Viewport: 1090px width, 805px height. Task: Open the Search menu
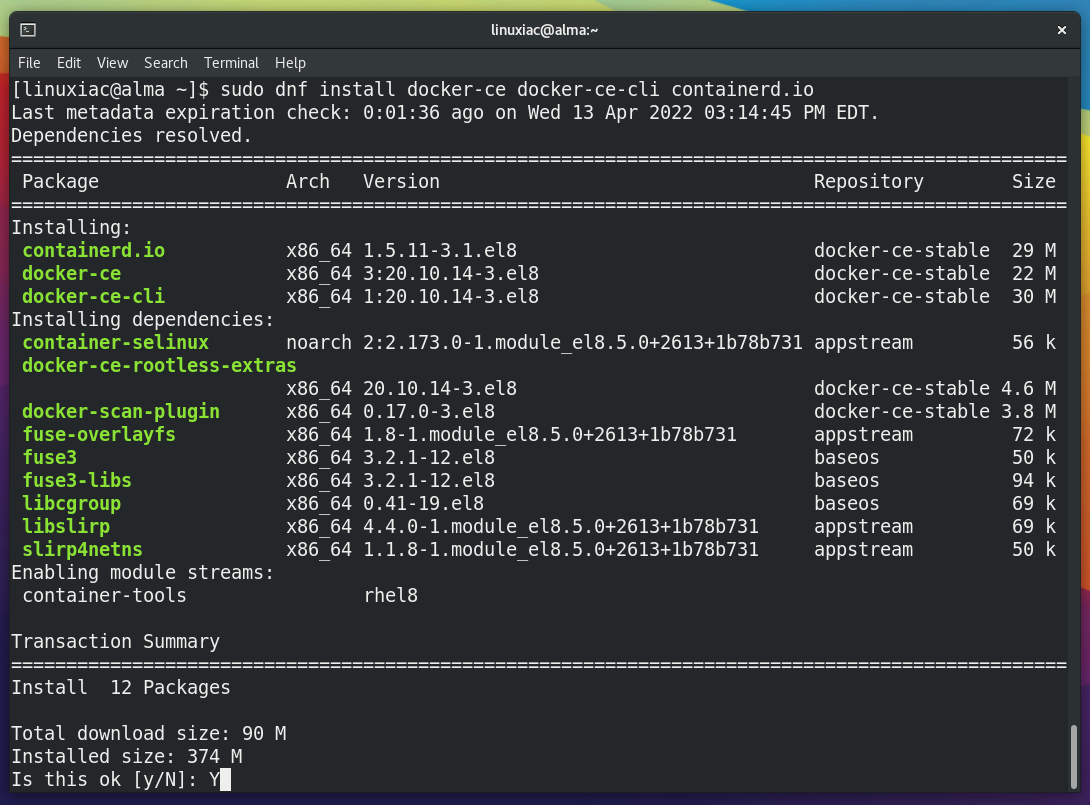165,63
